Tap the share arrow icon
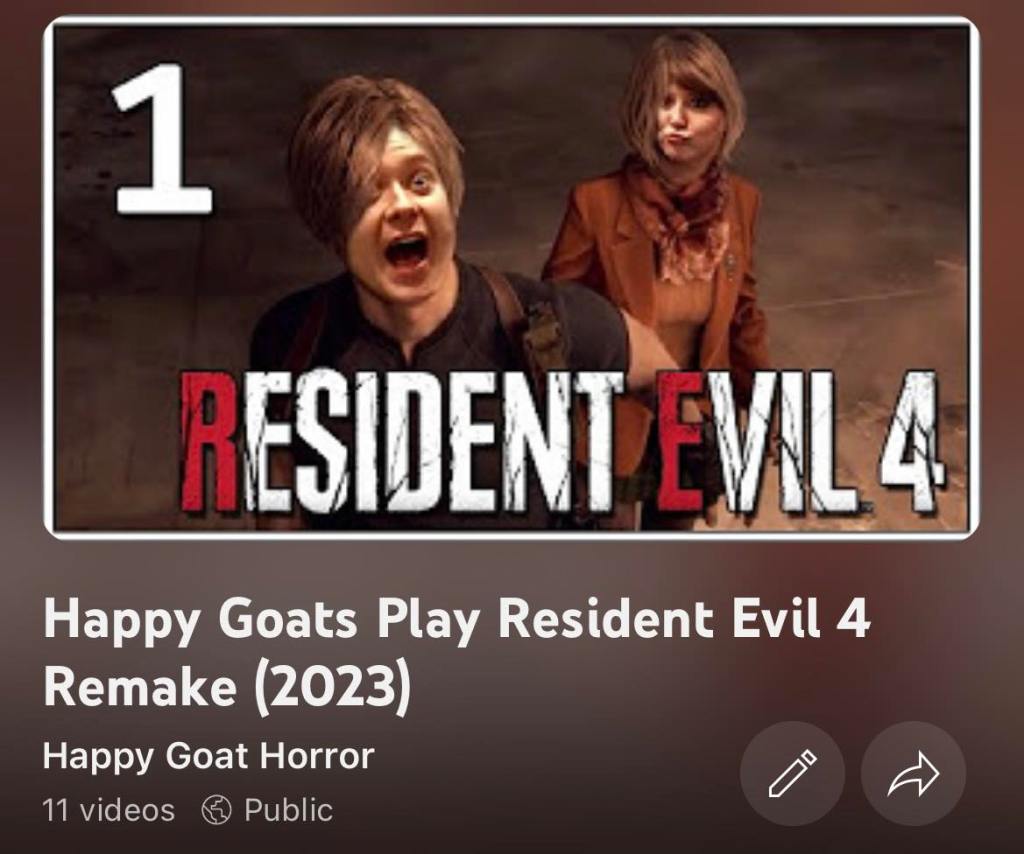The image size is (1024, 854). click(x=913, y=774)
